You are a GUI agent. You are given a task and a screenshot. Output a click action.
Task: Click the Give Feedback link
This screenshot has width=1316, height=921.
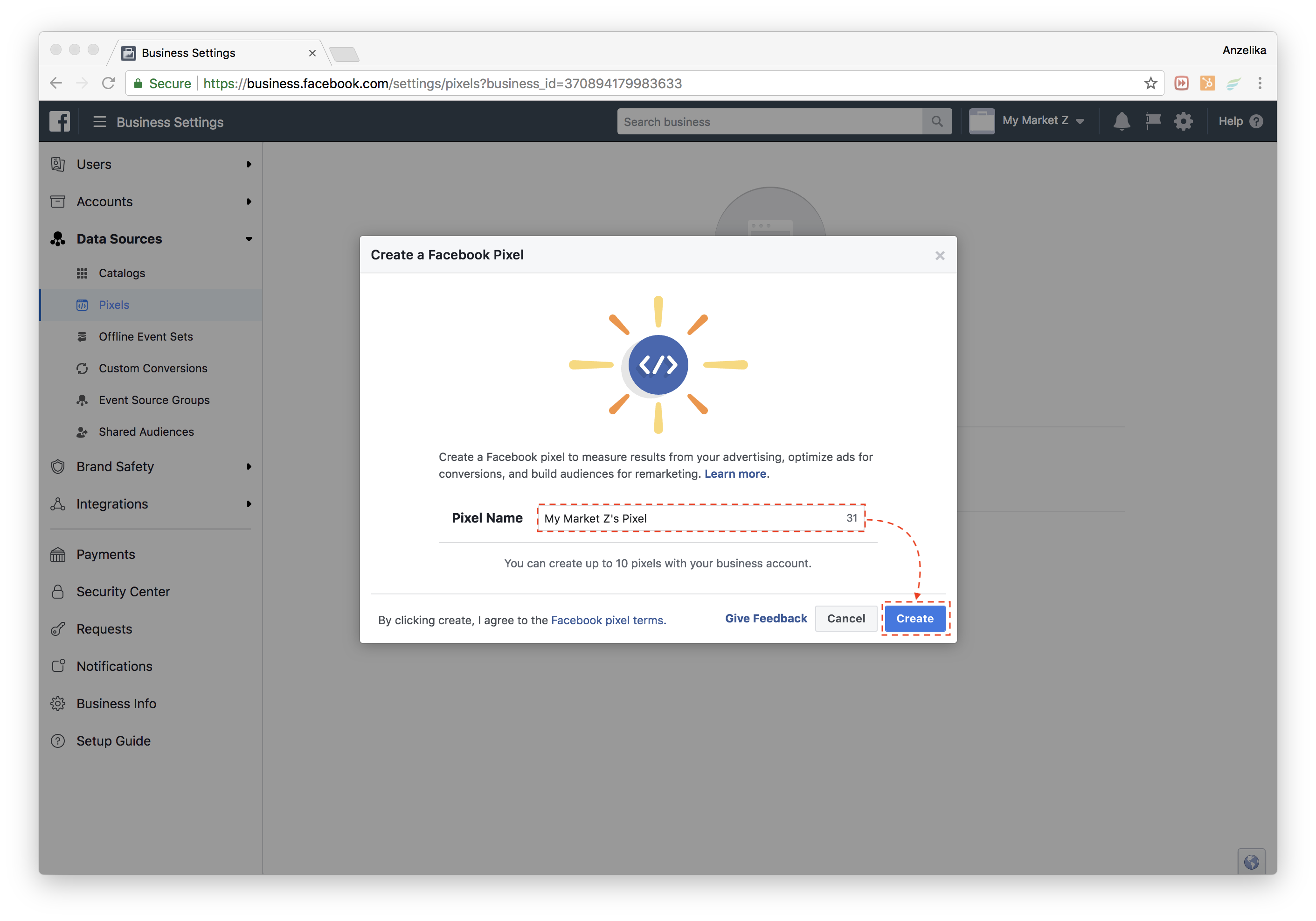tap(766, 618)
